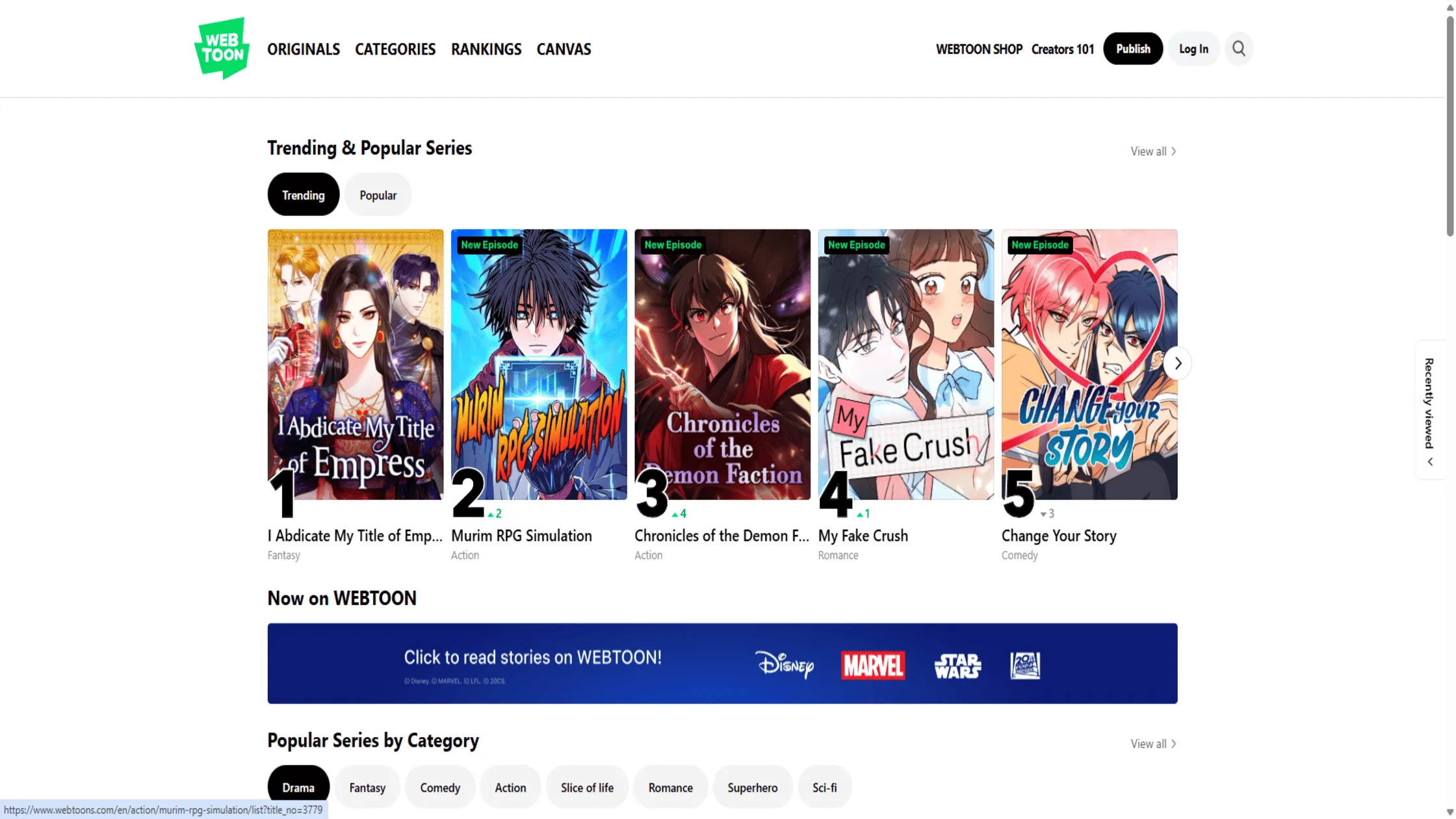1456x819 pixels.
Task: Expand the Recently viewed side panel
Action: (1429, 410)
